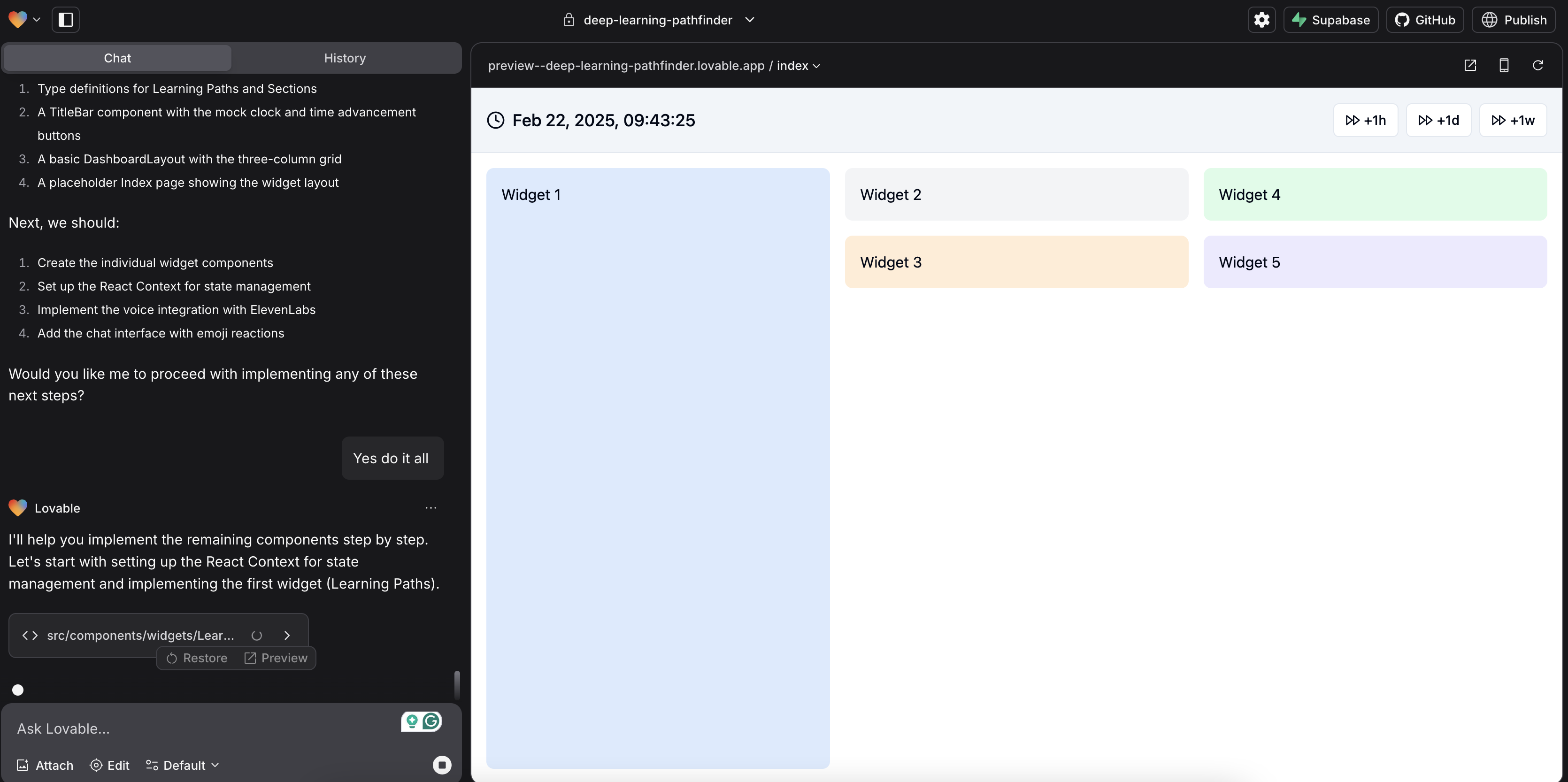
Task: Open project settings gear icon
Action: pos(1261,20)
